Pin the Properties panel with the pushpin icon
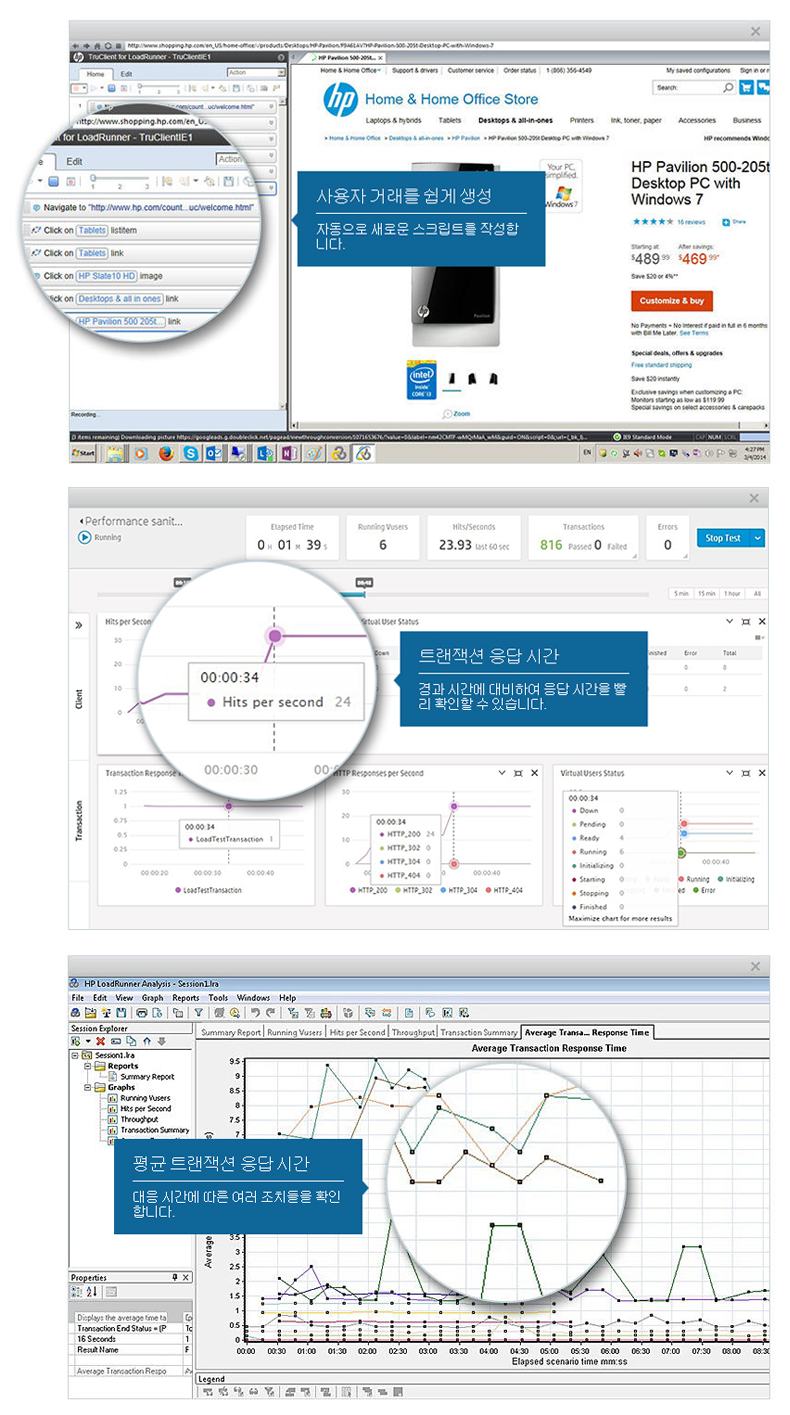 174,1277
